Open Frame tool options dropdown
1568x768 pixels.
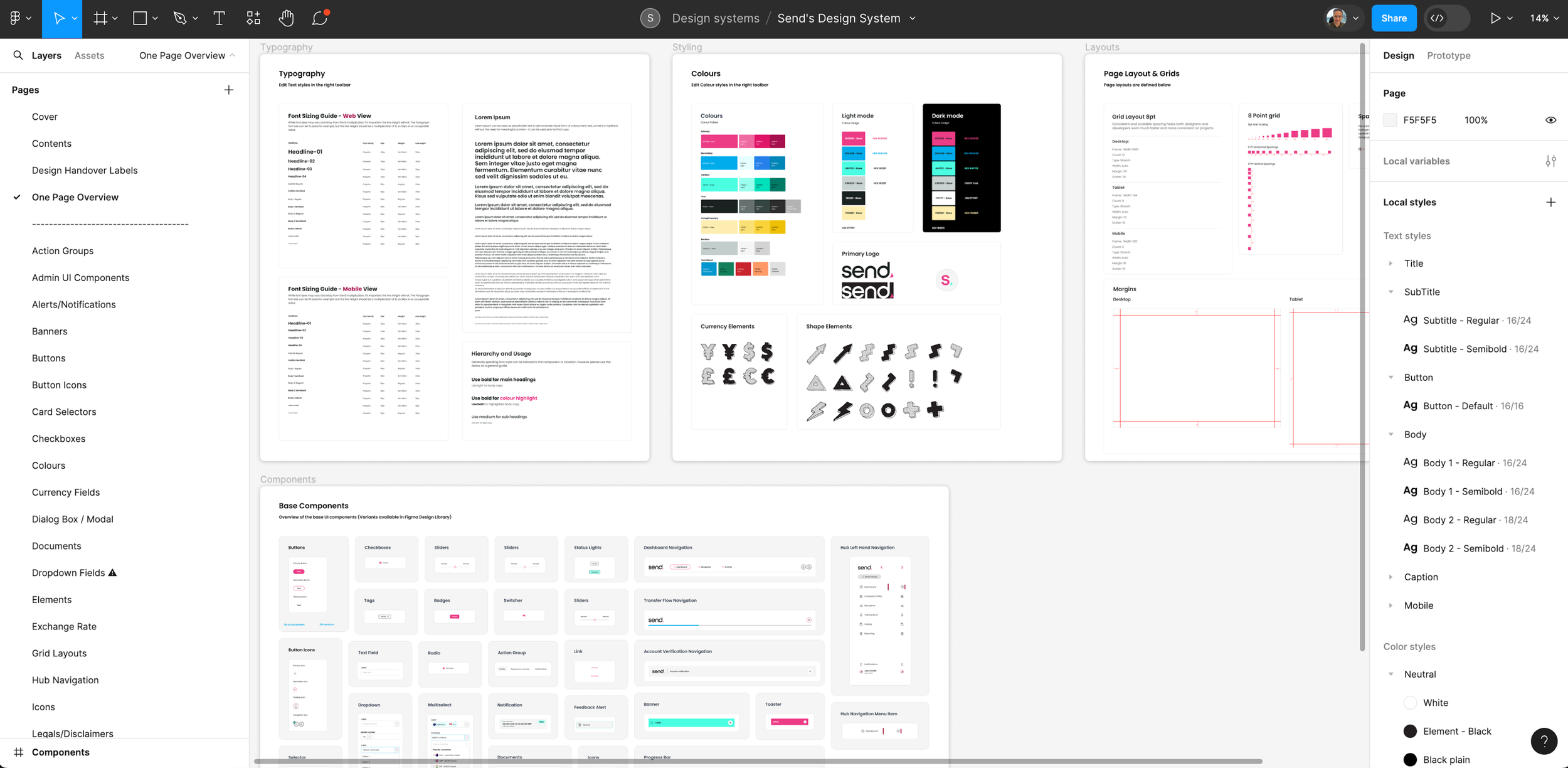pyautogui.click(x=115, y=18)
